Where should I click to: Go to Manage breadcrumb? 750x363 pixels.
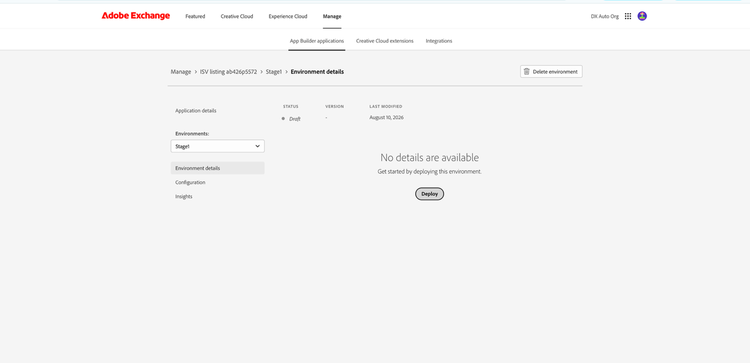coord(181,72)
